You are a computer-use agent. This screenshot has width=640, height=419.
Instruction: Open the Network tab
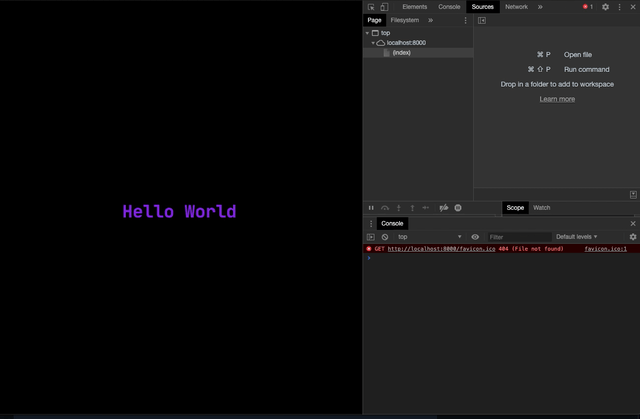[x=516, y=7]
